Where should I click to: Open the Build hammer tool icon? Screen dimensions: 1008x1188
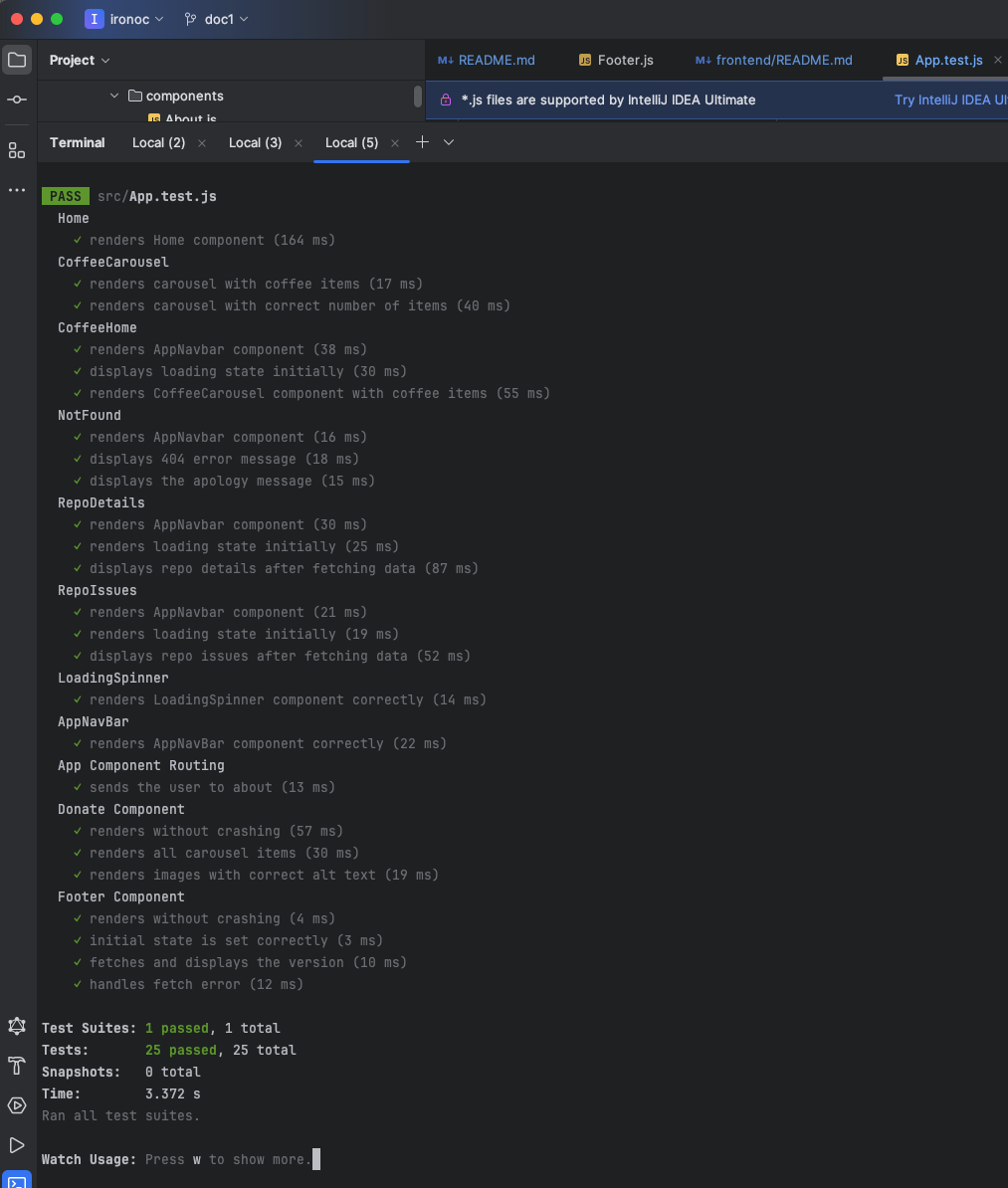[17, 1066]
